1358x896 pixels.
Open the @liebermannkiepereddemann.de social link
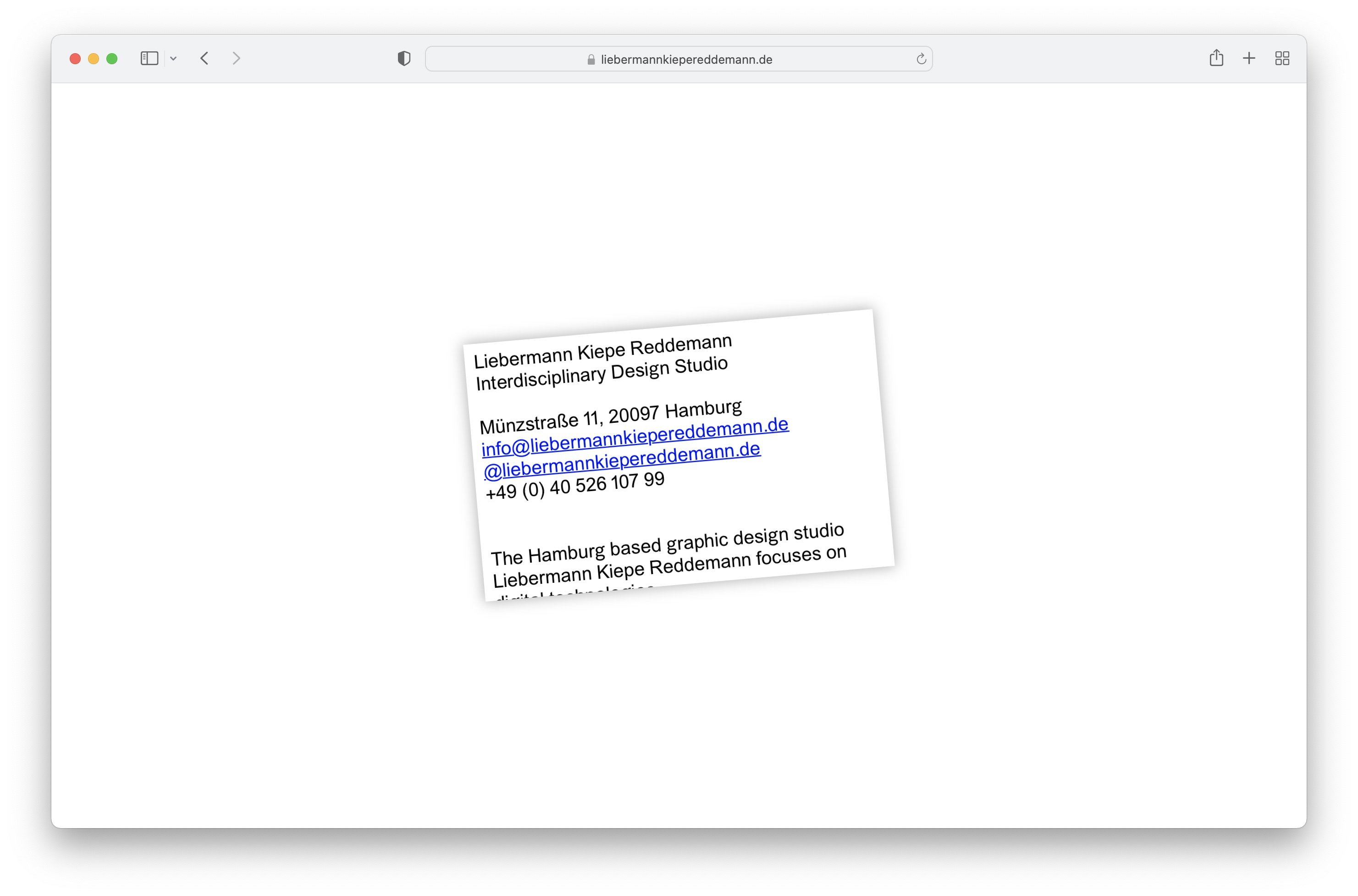[x=622, y=460]
